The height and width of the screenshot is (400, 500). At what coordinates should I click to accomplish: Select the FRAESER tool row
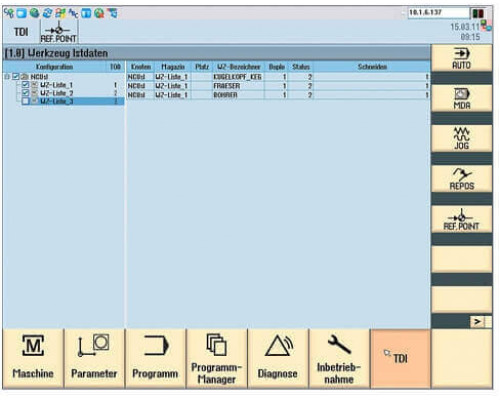point(278,86)
